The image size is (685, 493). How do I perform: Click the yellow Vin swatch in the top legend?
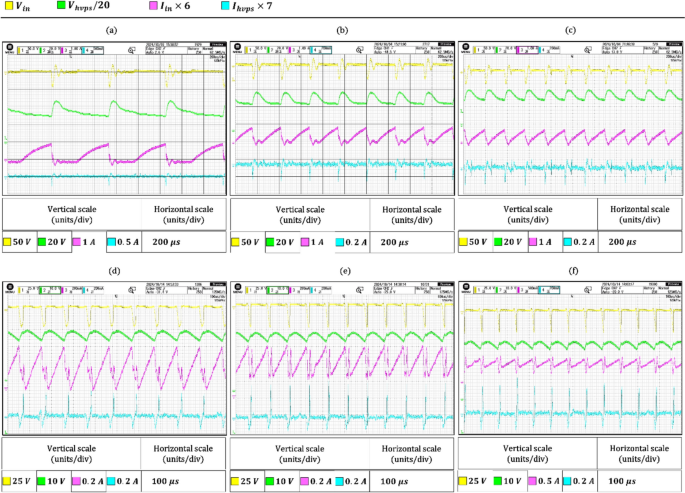(9, 6)
